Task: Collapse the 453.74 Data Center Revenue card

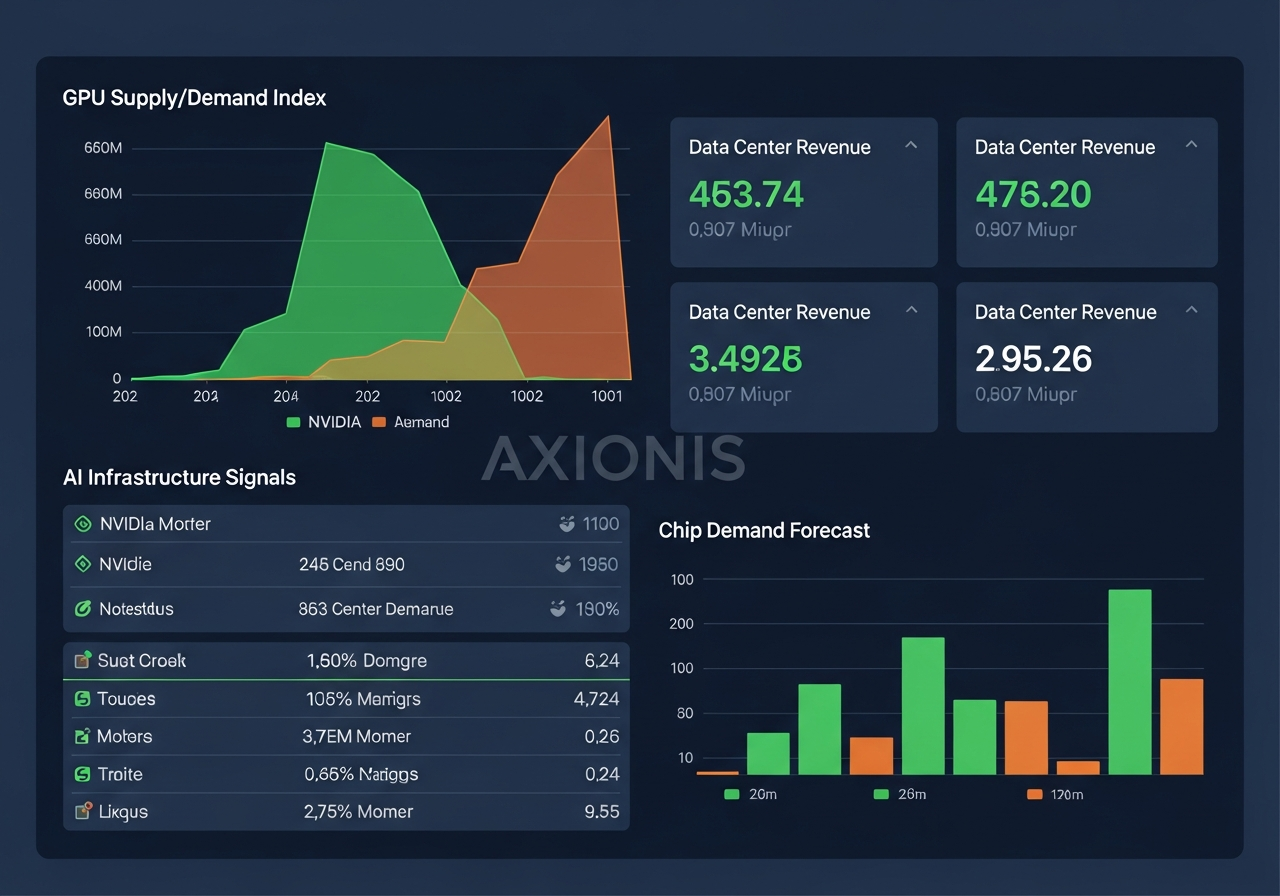Action: (911, 145)
